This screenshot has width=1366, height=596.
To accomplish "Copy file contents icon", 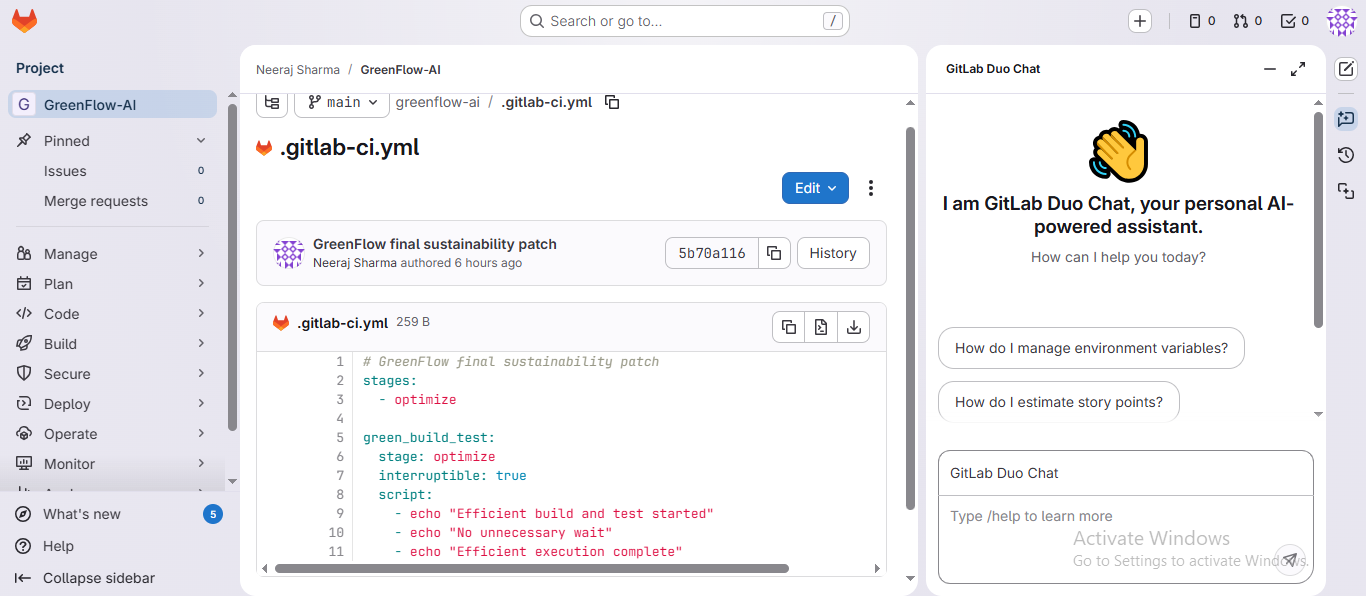I will pos(789,327).
